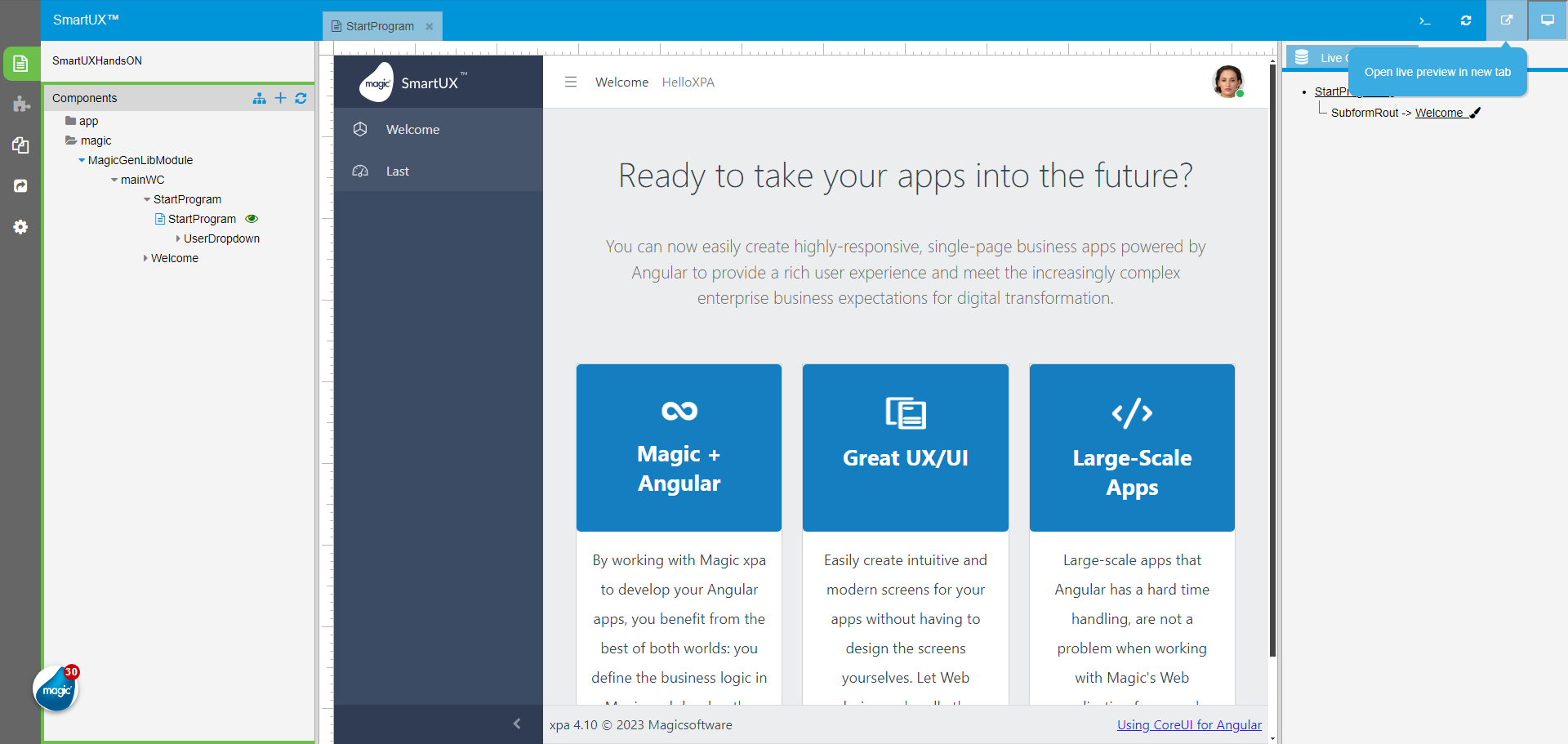
Task: Add a new component with plus icon
Action: point(280,98)
